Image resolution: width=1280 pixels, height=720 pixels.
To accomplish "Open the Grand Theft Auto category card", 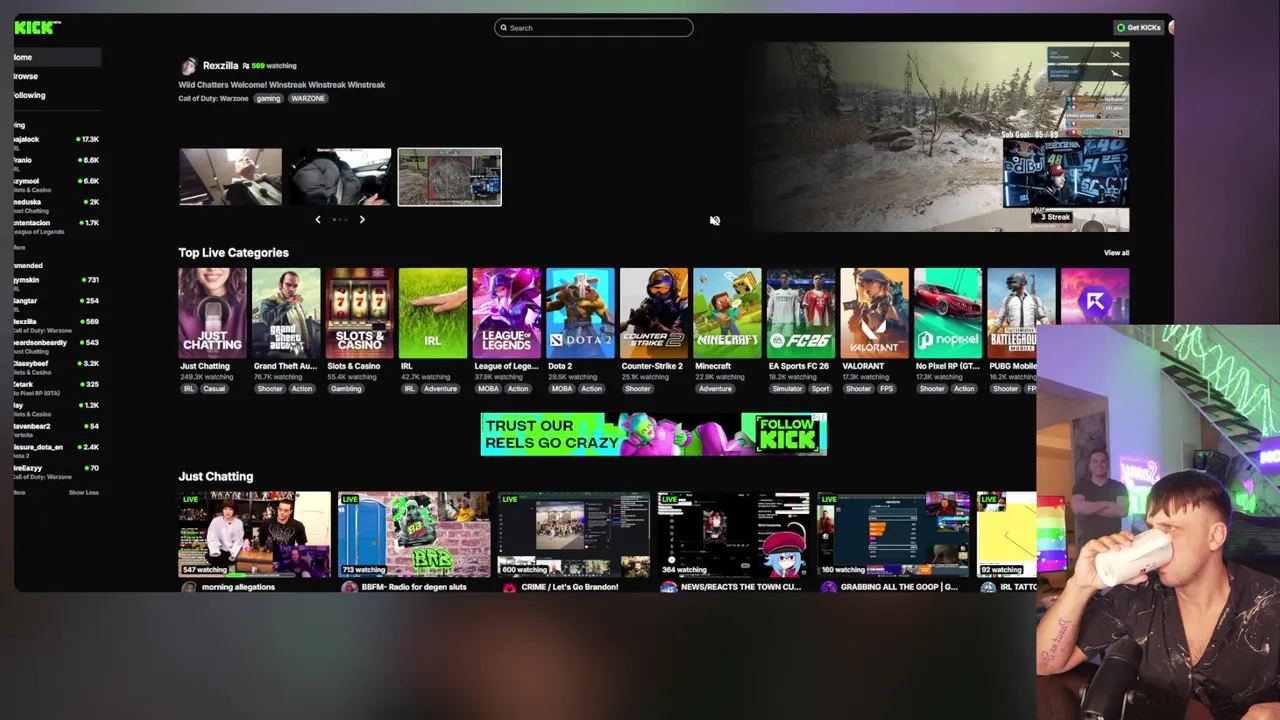I will coord(286,313).
